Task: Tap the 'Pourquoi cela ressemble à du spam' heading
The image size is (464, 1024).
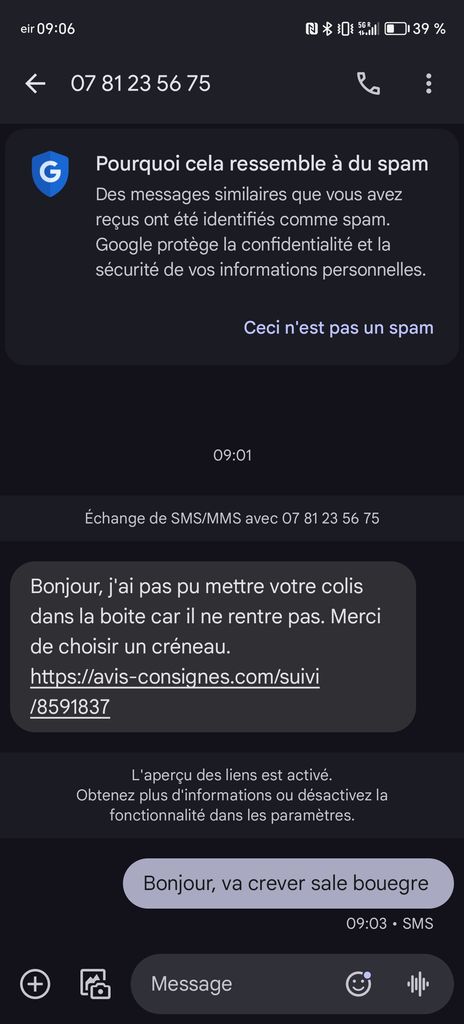Action: click(x=262, y=163)
